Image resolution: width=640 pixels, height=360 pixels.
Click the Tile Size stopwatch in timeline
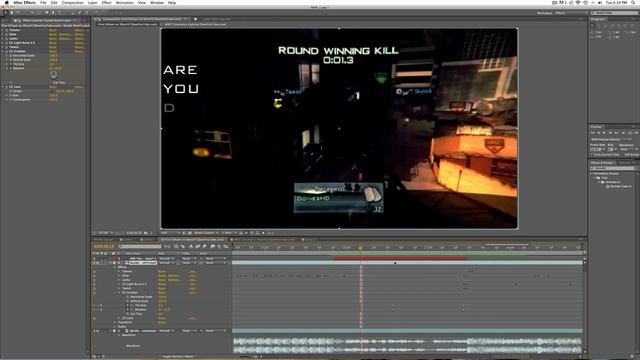(128, 305)
